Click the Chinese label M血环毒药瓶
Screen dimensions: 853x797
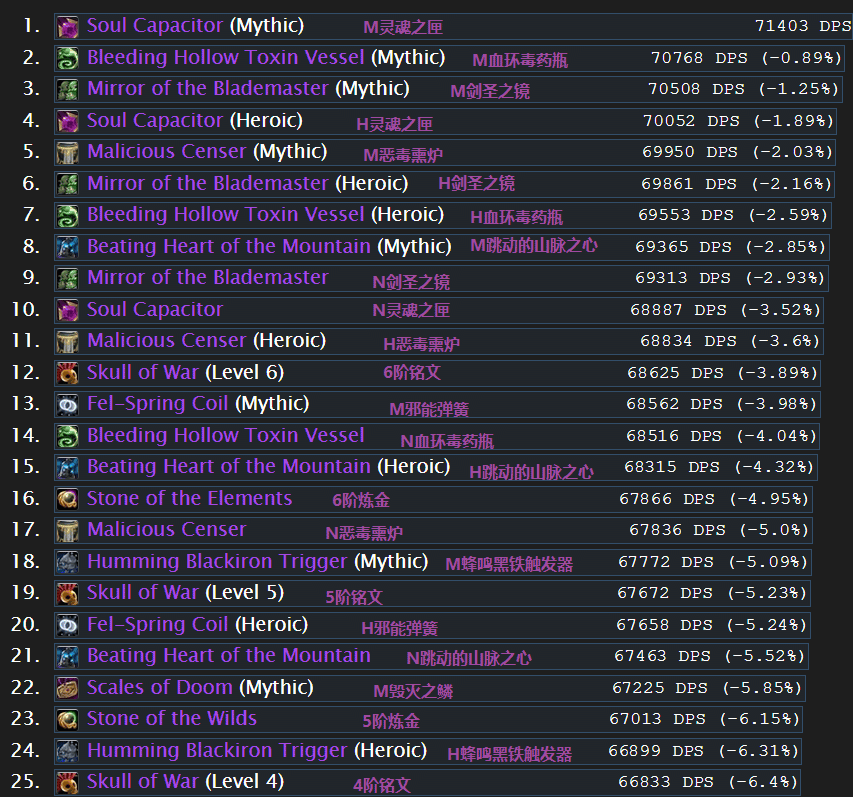pyautogui.click(x=520, y=60)
